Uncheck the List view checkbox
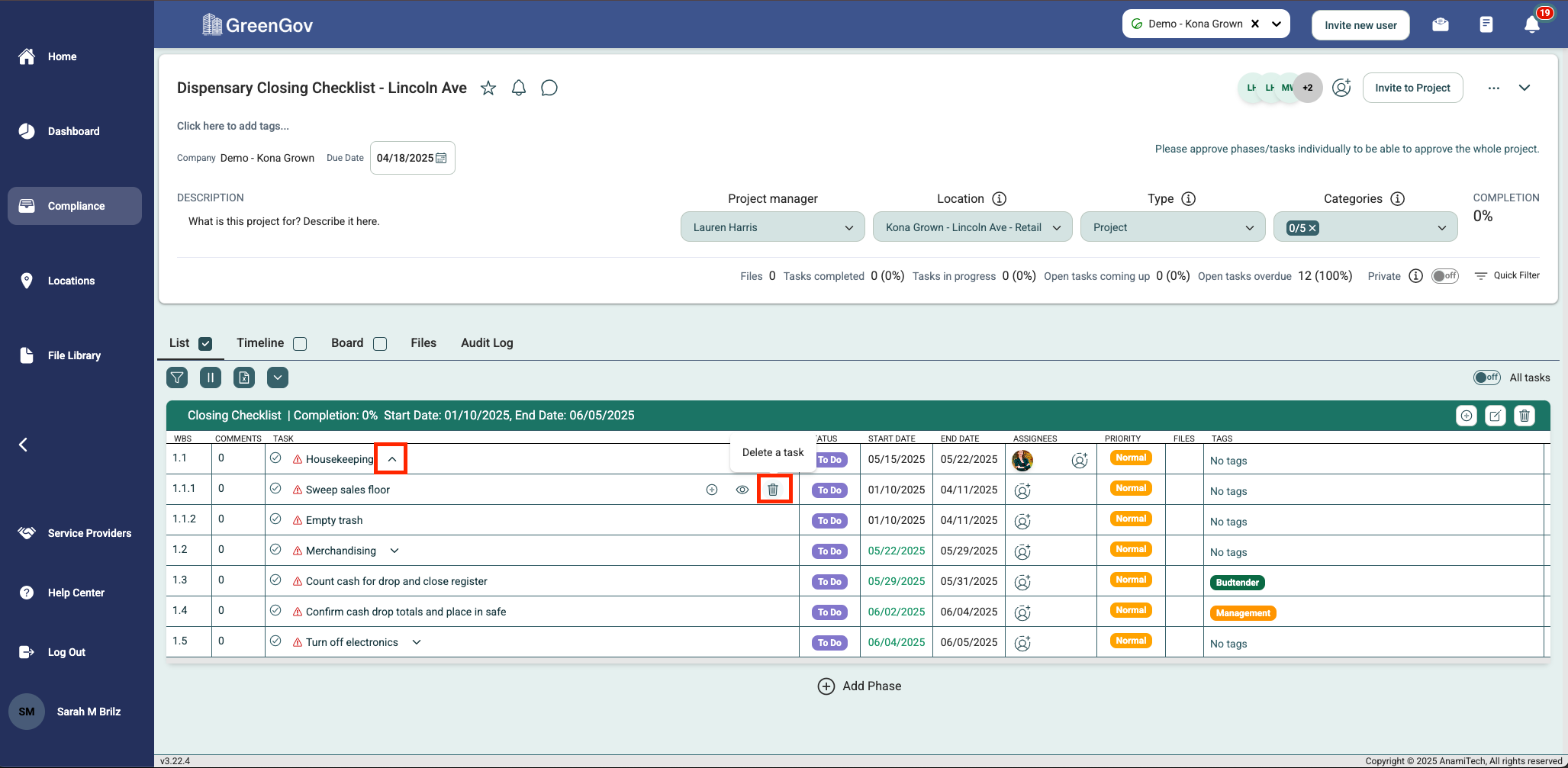Image resolution: width=1568 pixels, height=768 pixels. pyautogui.click(x=205, y=344)
